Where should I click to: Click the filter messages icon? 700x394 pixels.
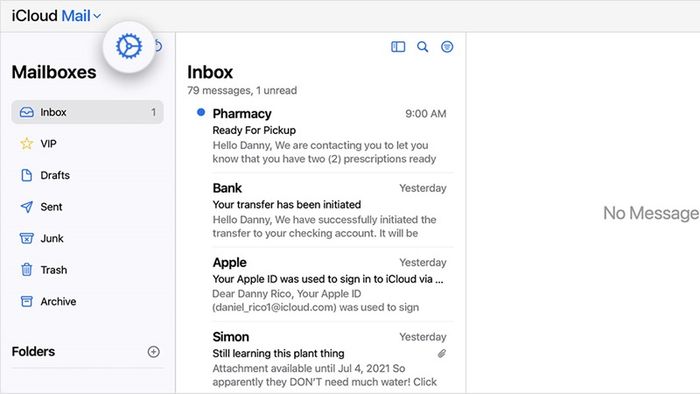pos(447,47)
